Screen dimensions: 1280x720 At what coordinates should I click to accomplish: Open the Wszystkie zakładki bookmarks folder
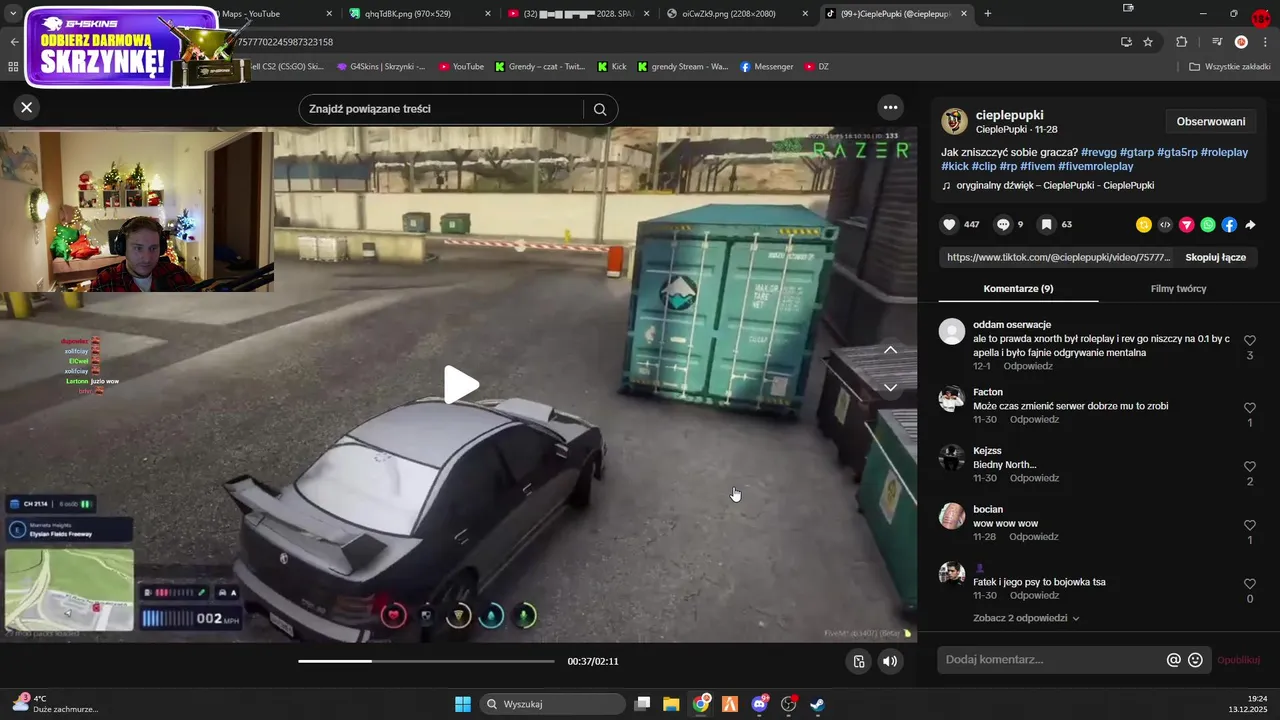(1229, 67)
